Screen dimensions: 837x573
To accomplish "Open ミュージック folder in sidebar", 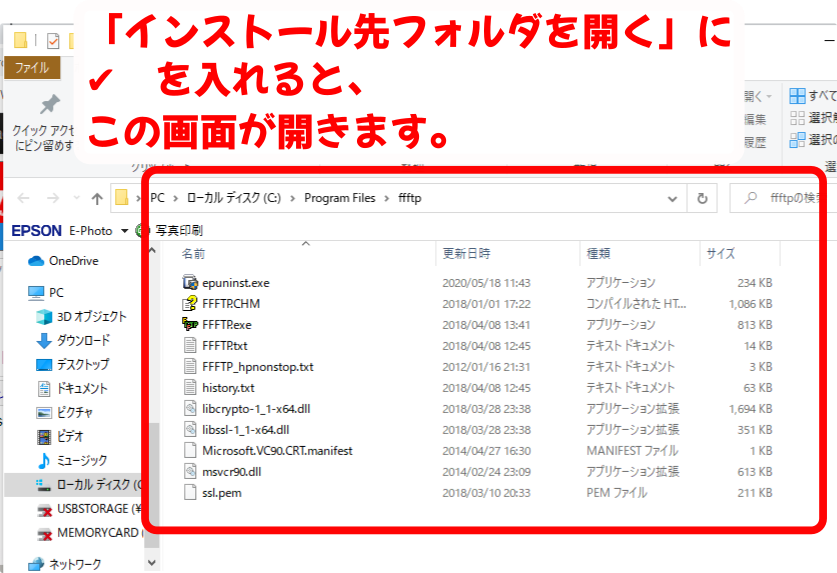I will click(72, 460).
